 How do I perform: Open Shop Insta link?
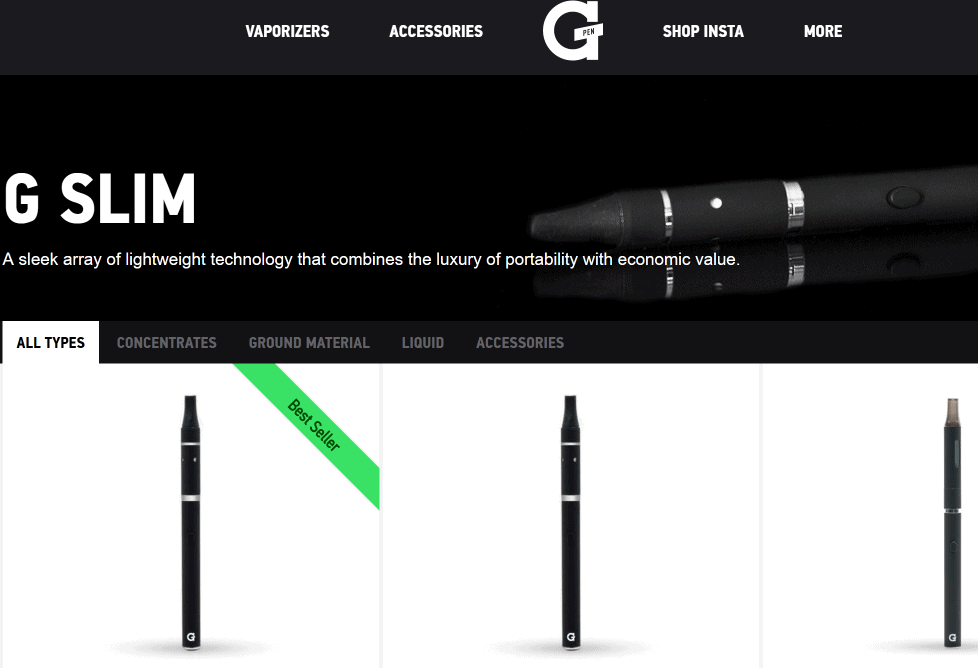(703, 31)
